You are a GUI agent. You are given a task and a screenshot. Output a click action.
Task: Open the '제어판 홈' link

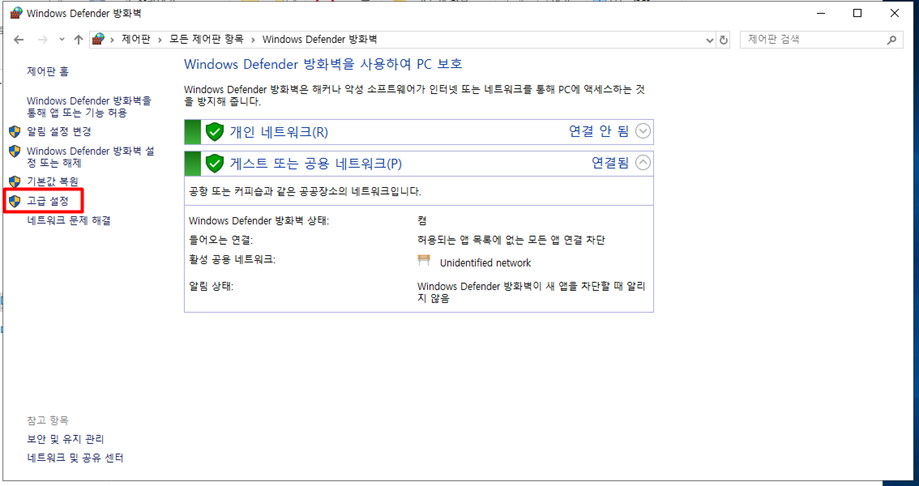click(x=47, y=72)
